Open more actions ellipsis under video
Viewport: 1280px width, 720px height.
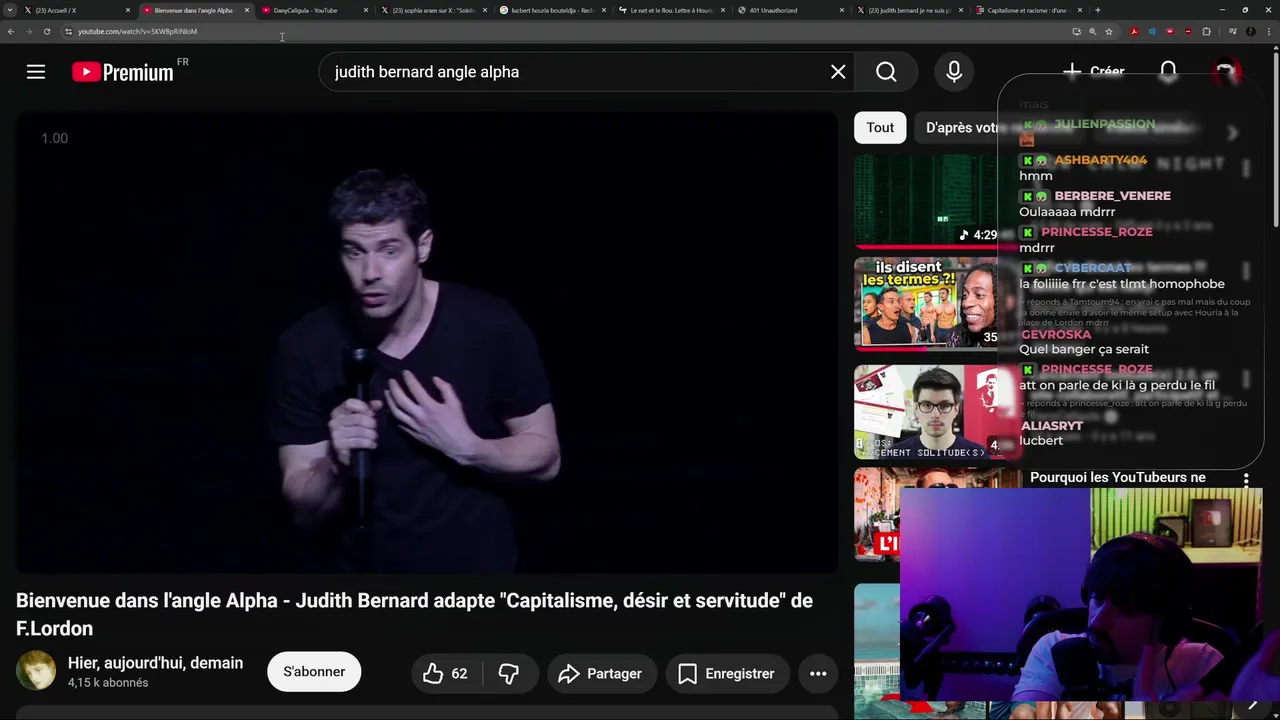click(818, 674)
